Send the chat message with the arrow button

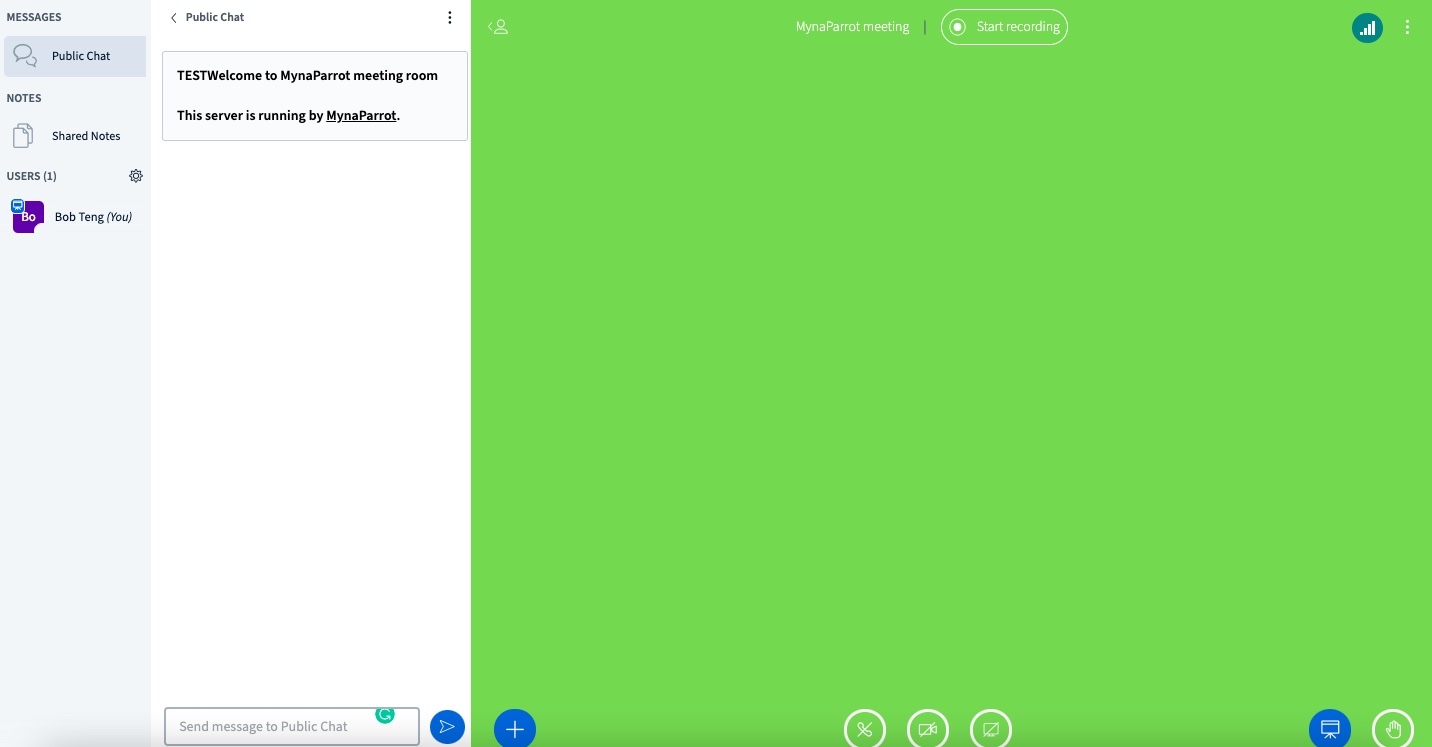tap(447, 727)
